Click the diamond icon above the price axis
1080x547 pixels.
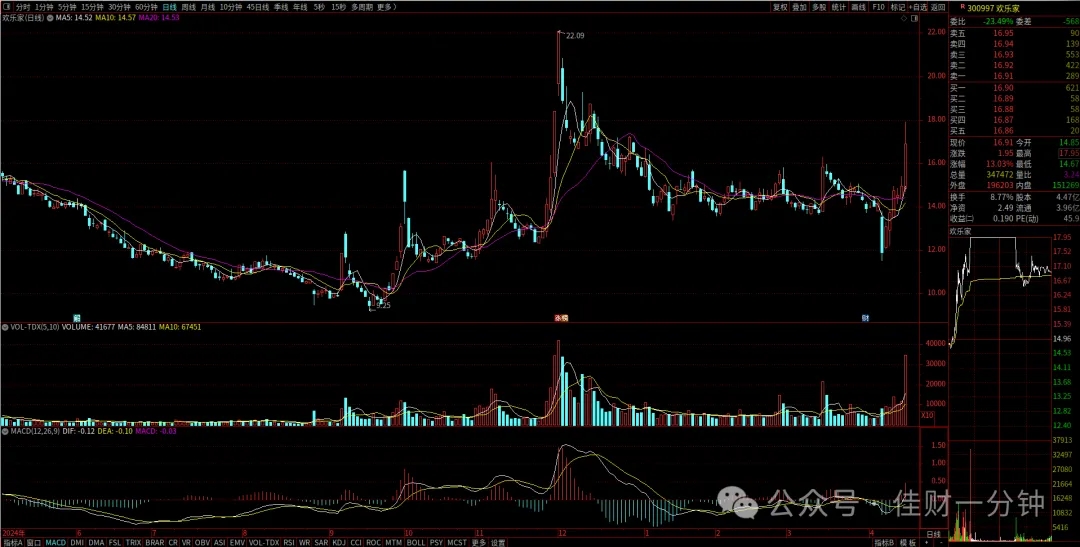click(904, 18)
